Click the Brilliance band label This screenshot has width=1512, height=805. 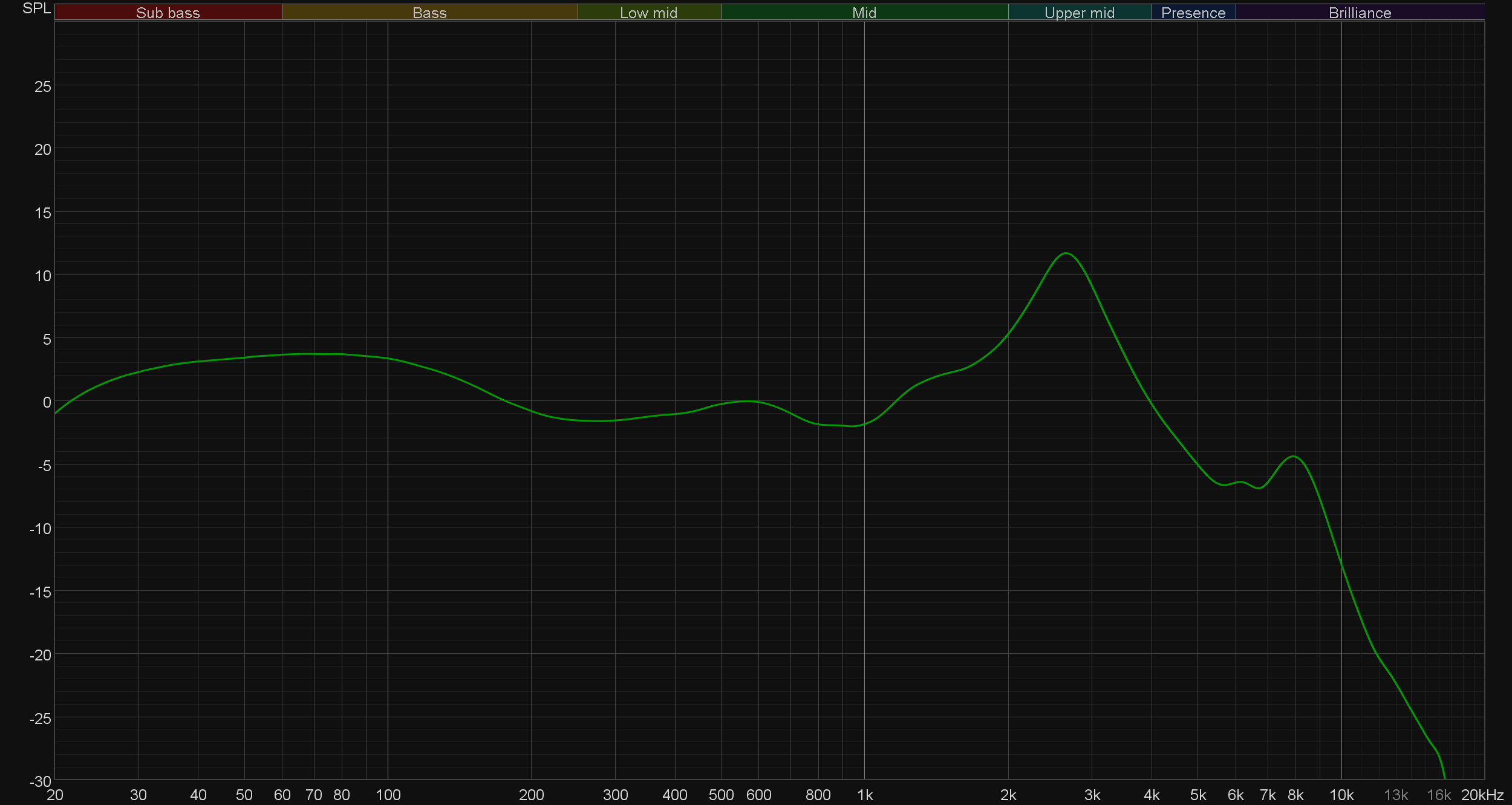coord(1360,13)
